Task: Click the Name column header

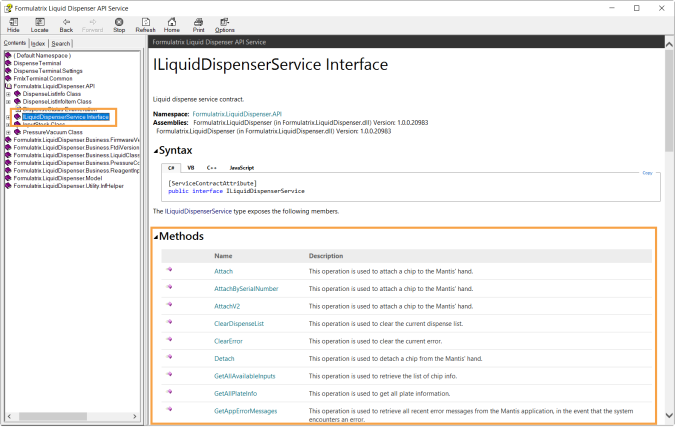Action: click(x=223, y=256)
